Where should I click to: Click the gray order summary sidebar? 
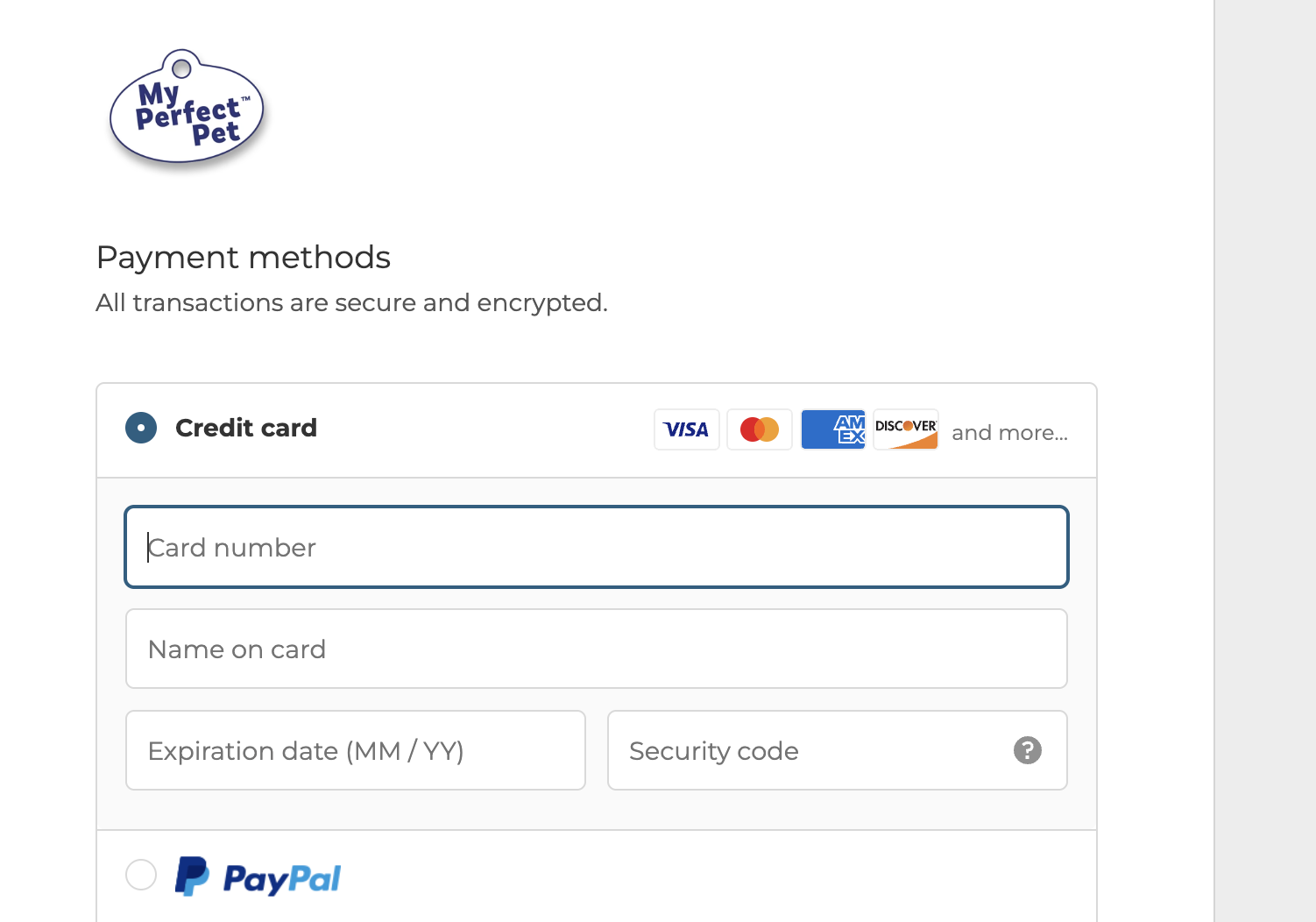(1265, 461)
